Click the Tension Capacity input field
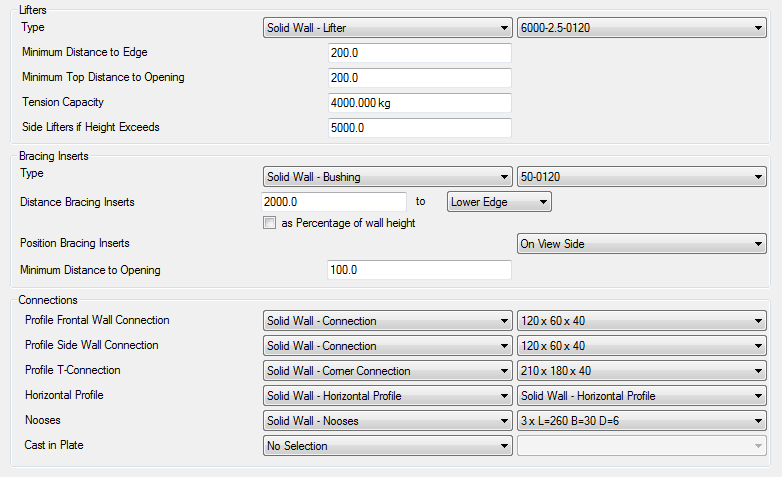The height and width of the screenshot is (477, 782). [x=419, y=103]
